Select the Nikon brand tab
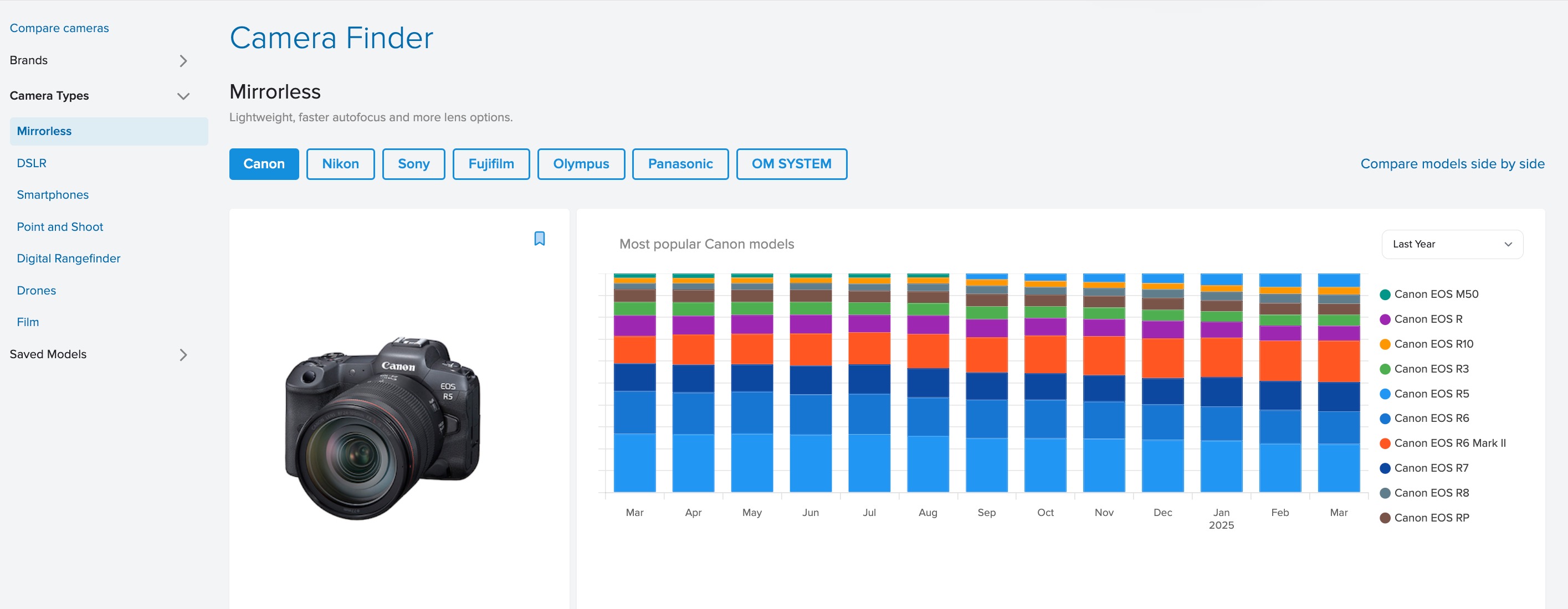This screenshot has height=609, width=1568. [340, 164]
